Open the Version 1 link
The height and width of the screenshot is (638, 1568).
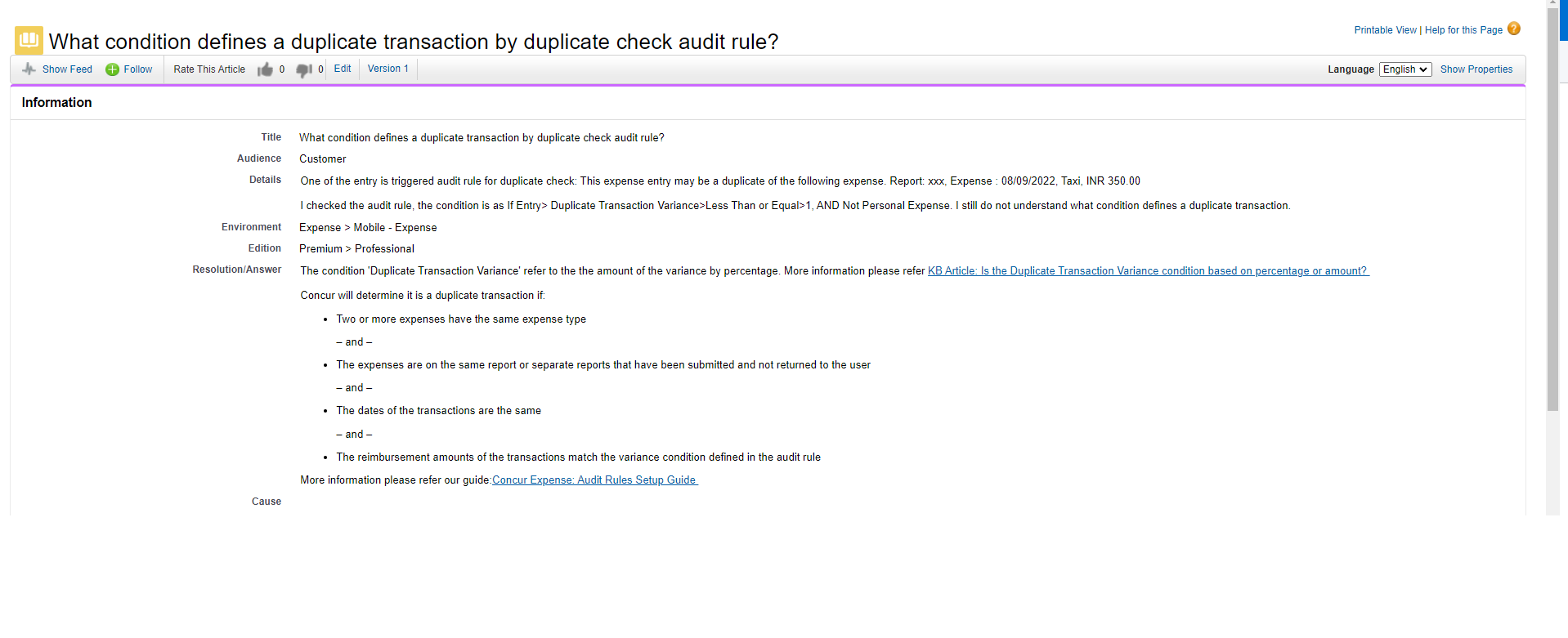pos(388,69)
